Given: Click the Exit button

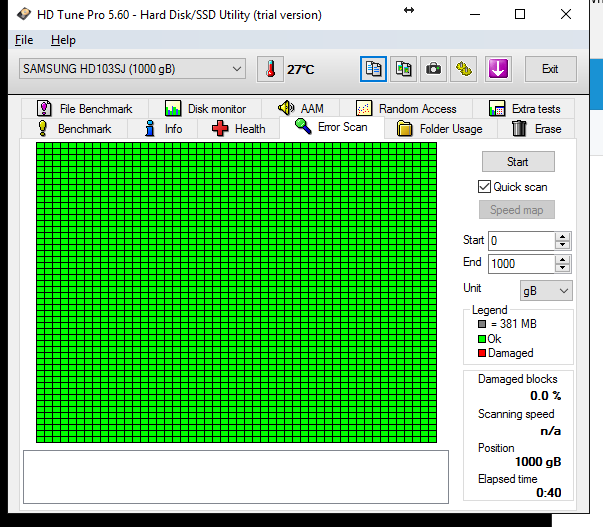Looking at the screenshot, I should point(551,69).
